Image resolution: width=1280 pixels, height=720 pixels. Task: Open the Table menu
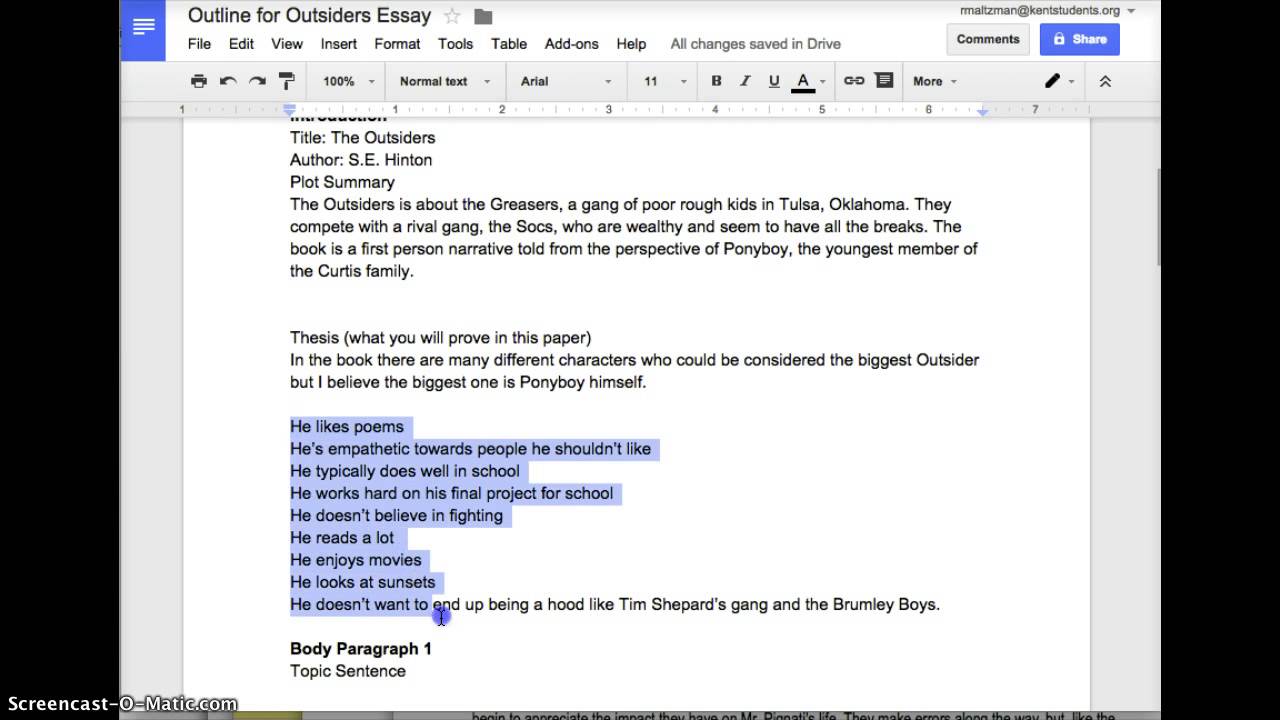coord(509,44)
